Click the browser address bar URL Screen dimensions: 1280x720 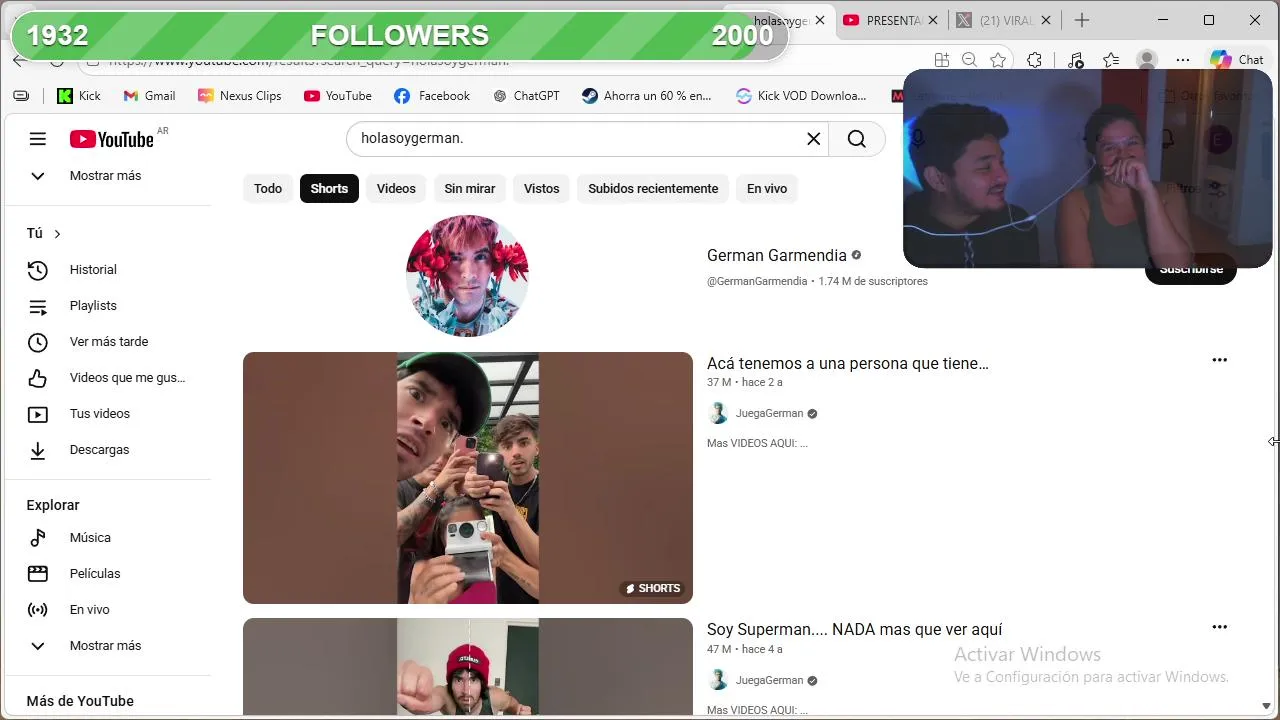[309, 61]
